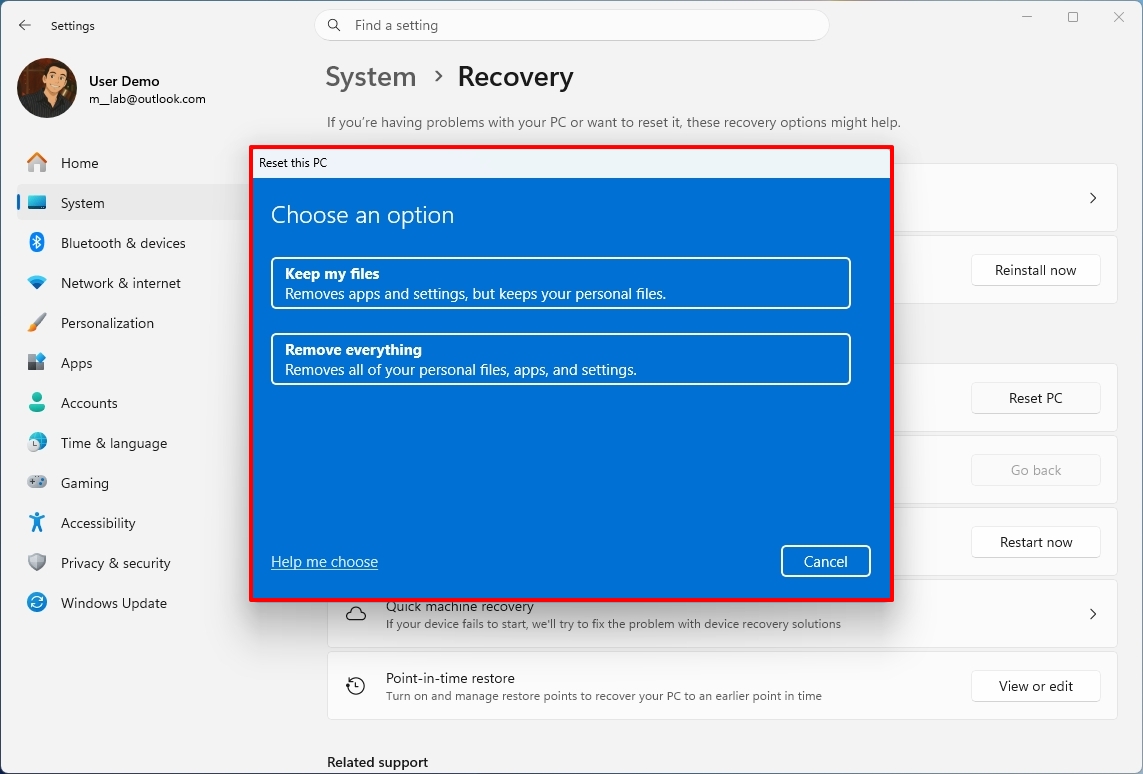
Task: Expand Quick machine recovery chevron
Action: [x=1093, y=614]
